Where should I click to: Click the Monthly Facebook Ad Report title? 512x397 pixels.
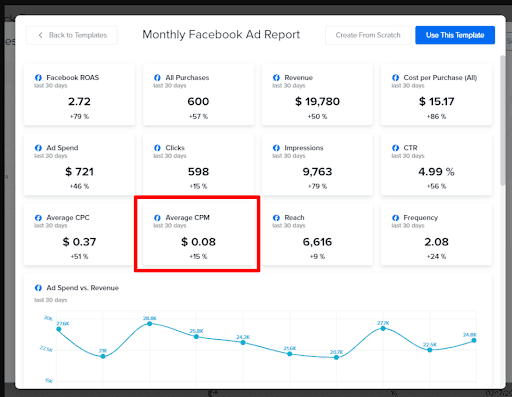[x=221, y=35]
